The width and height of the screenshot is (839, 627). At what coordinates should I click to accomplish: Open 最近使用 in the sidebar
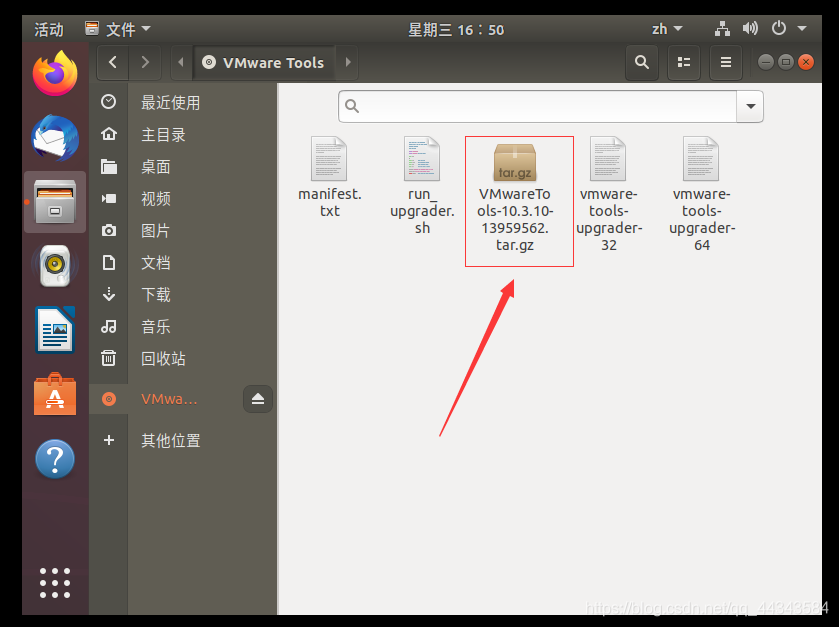(x=183, y=102)
